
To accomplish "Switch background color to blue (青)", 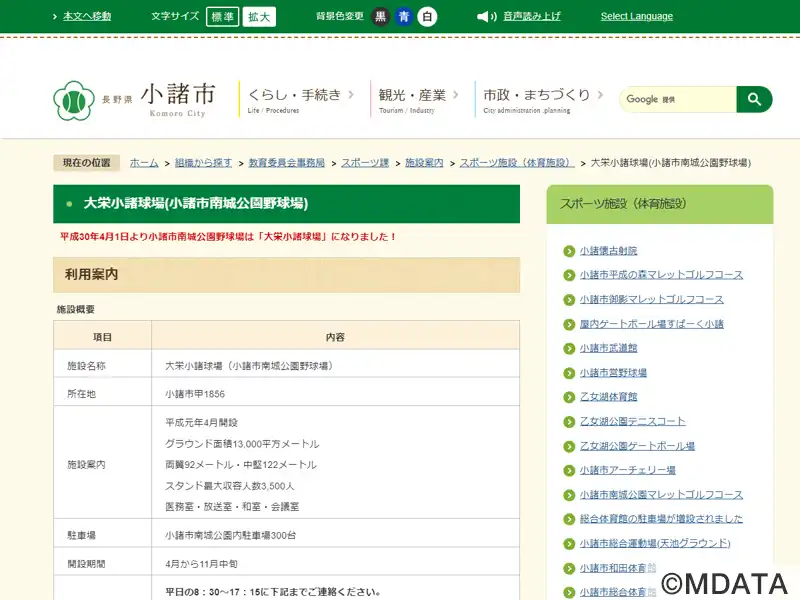I will [404, 16].
